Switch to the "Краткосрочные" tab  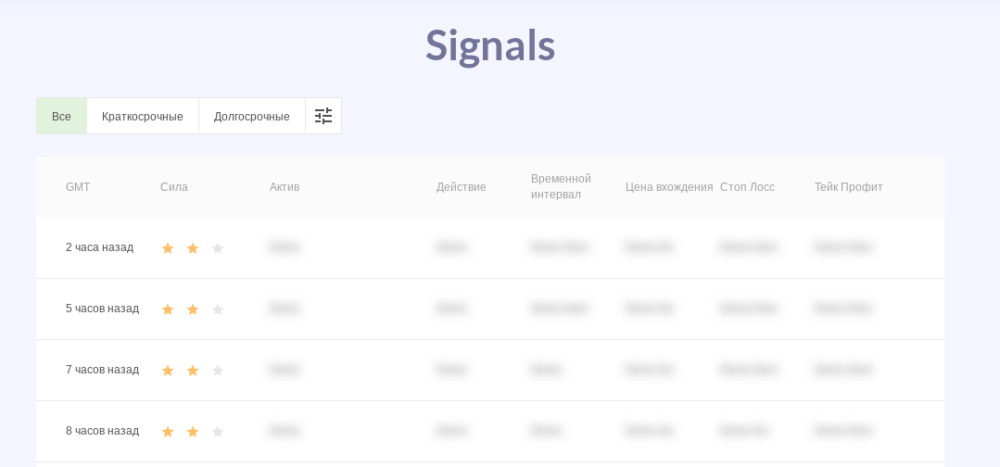(x=142, y=116)
